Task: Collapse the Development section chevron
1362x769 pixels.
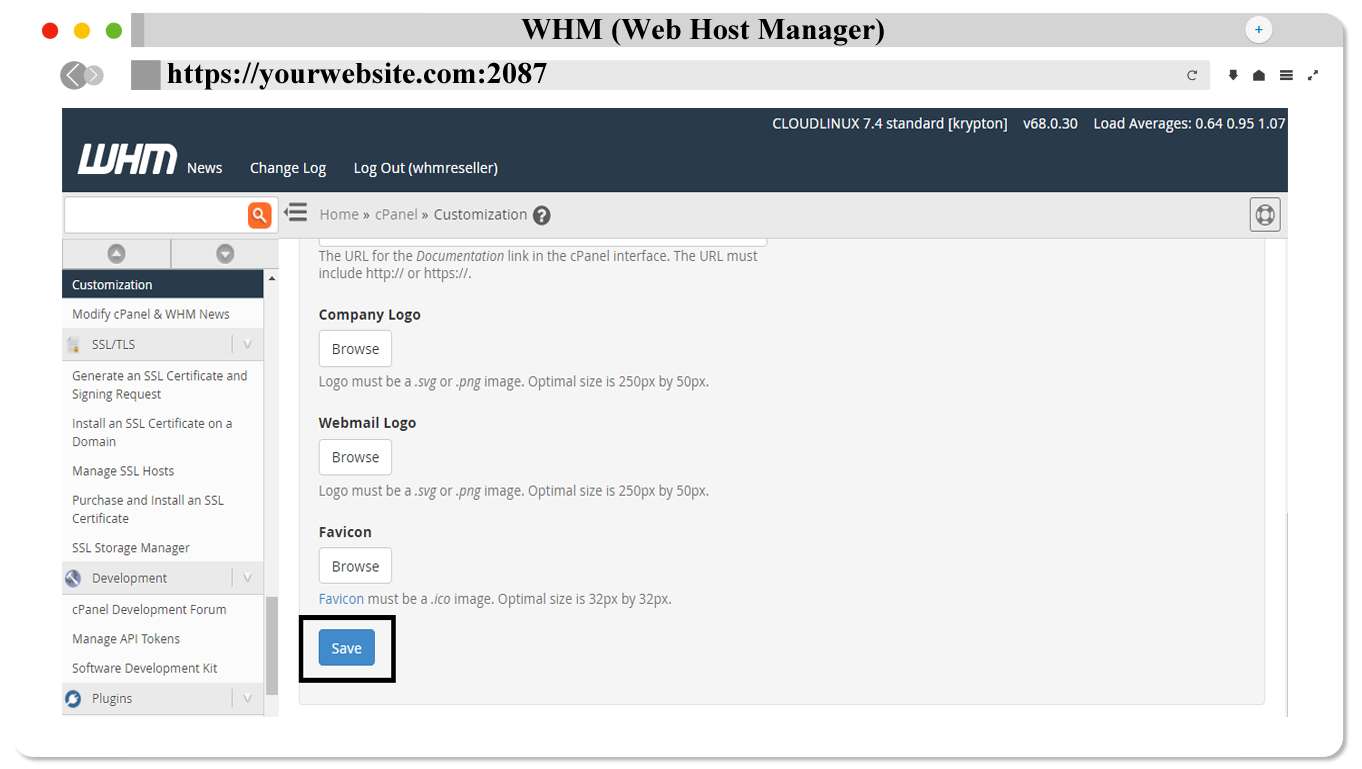Action: [x=247, y=578]
